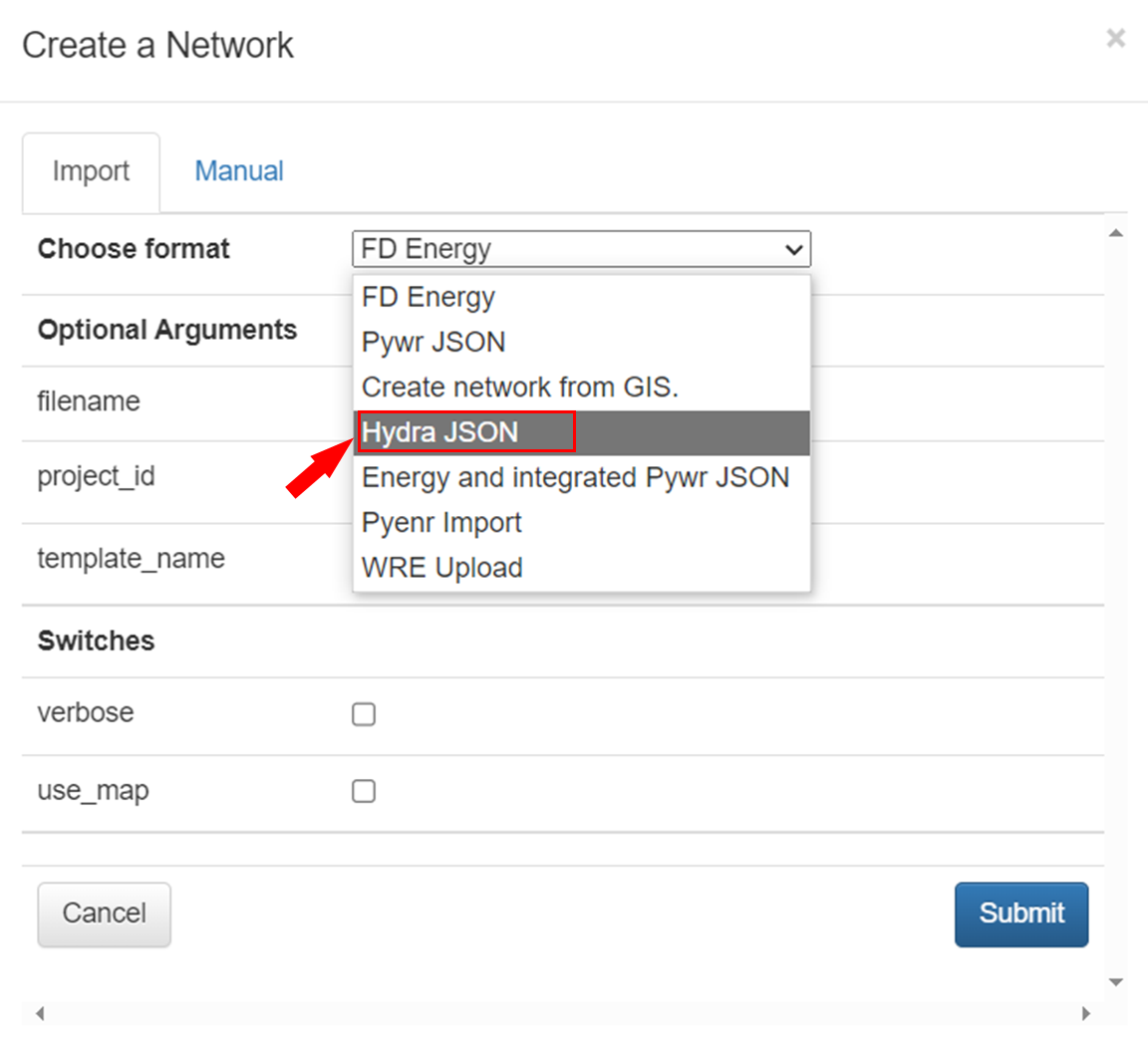Image resolution: width=1148 pixels, height=1047 pixels.
Task: Switch to the Import tab
Action: pos(91,171)
